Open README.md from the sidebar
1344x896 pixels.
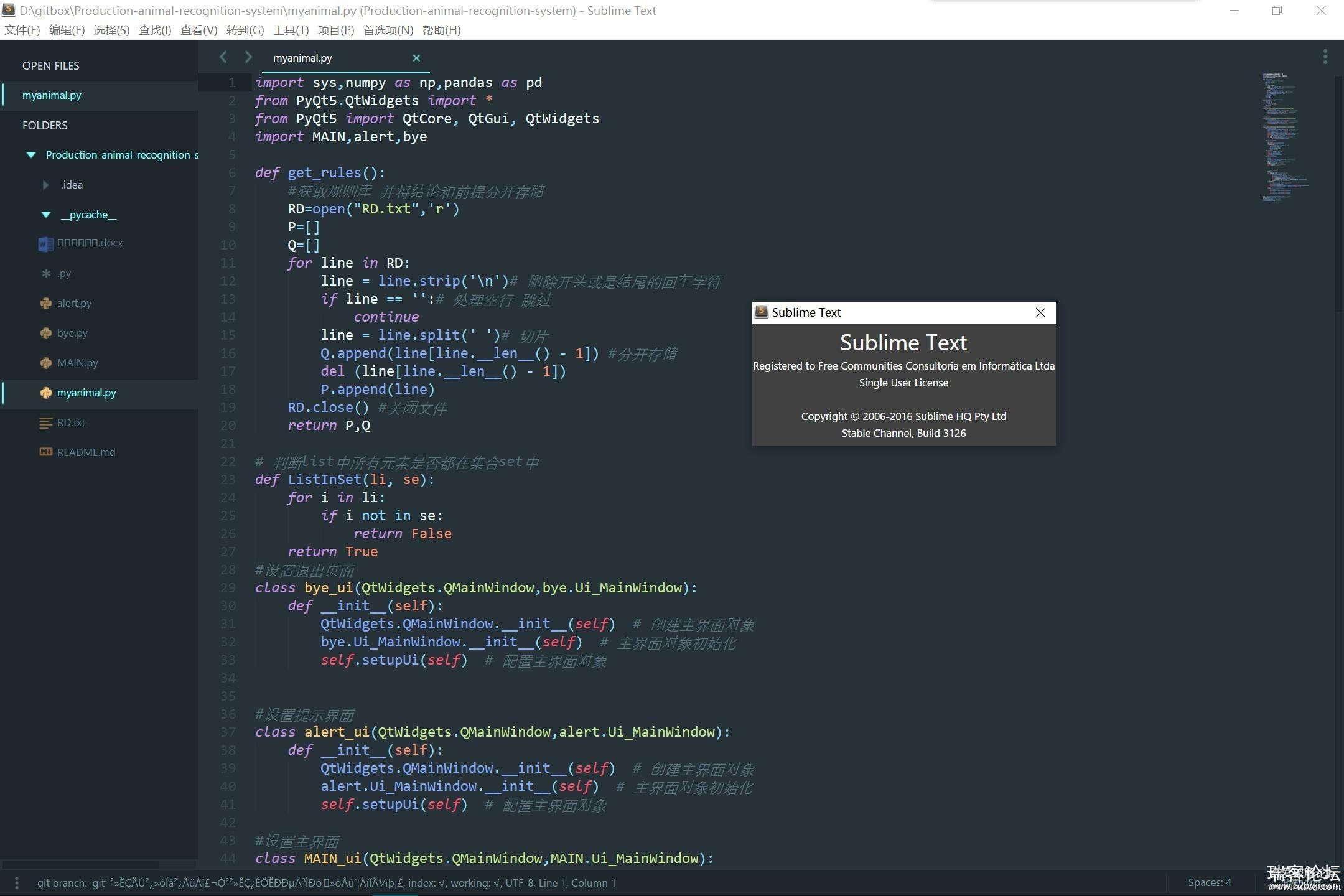click(86, 452)
